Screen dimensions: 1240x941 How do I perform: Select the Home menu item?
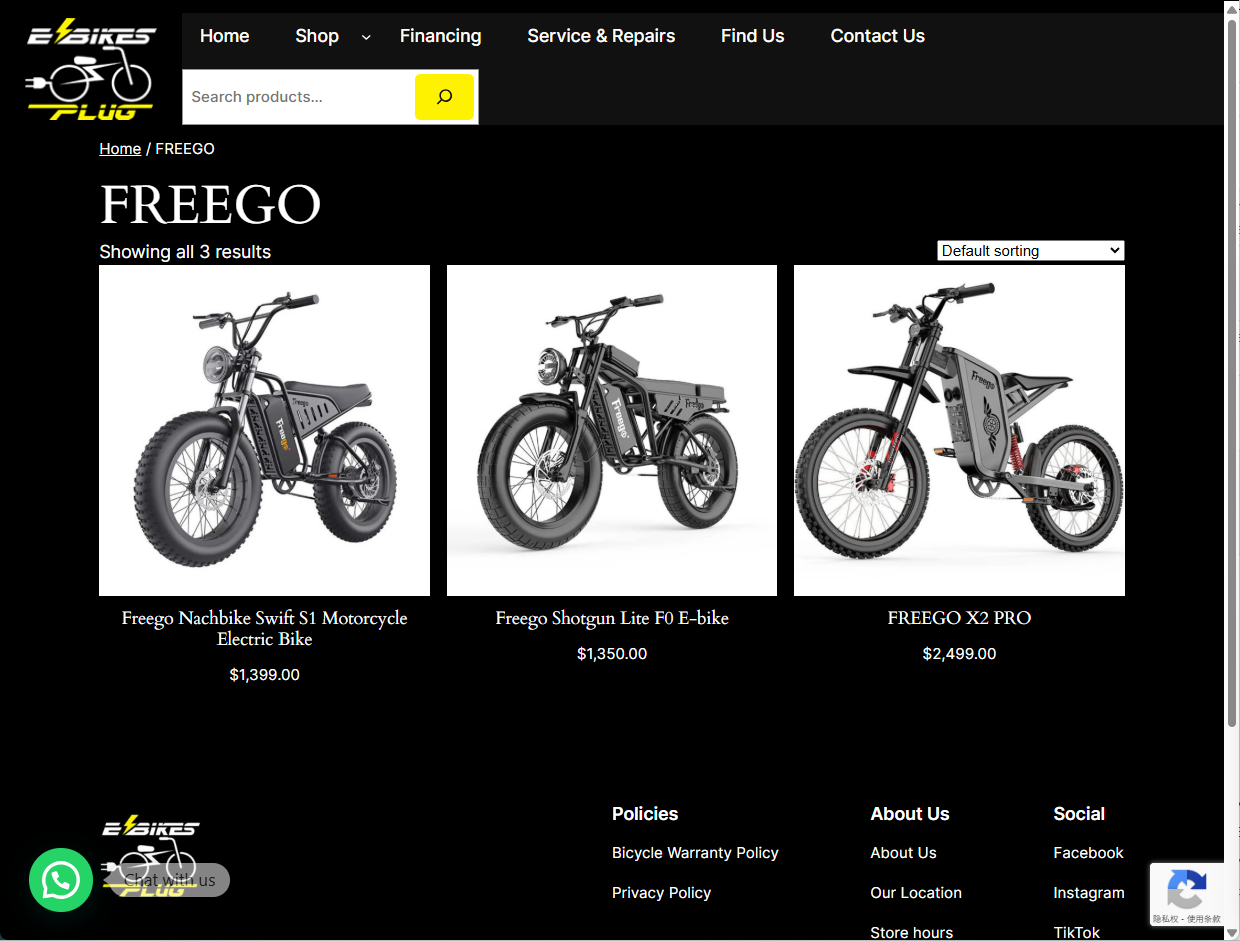tap(224, 36)
